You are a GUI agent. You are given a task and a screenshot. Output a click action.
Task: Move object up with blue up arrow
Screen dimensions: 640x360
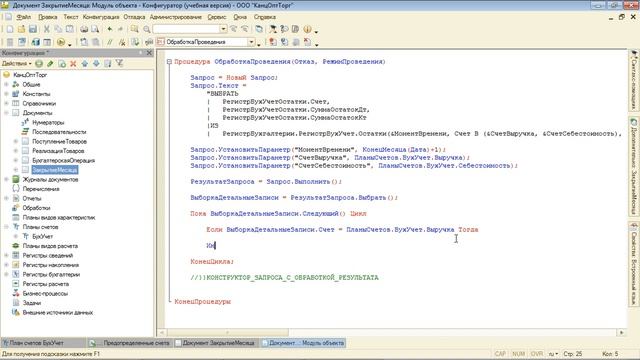pos(84,64)
